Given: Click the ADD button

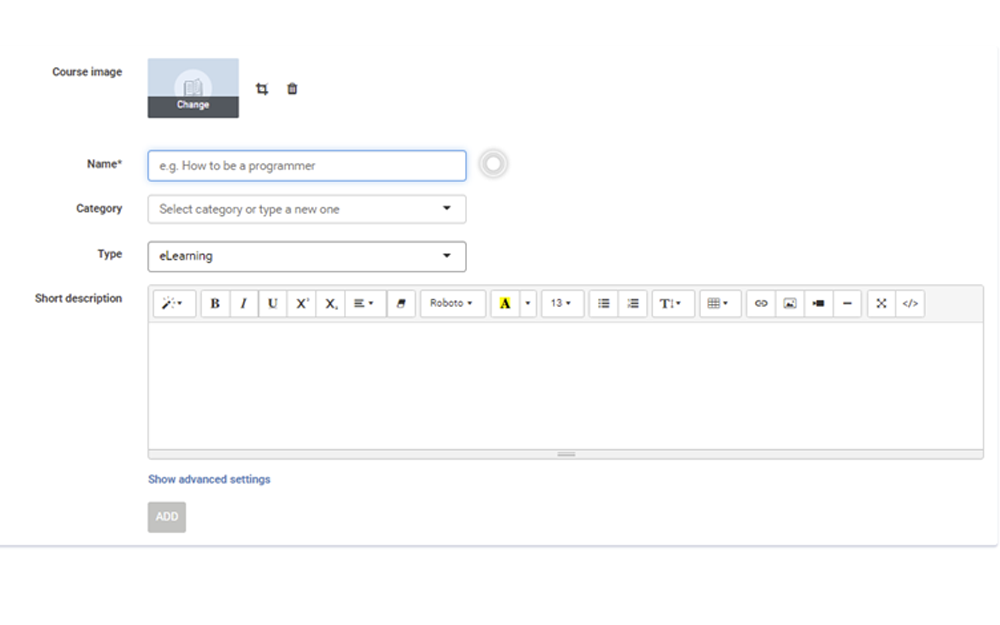Looking at the screenshot, I should [x=167, y=517].
